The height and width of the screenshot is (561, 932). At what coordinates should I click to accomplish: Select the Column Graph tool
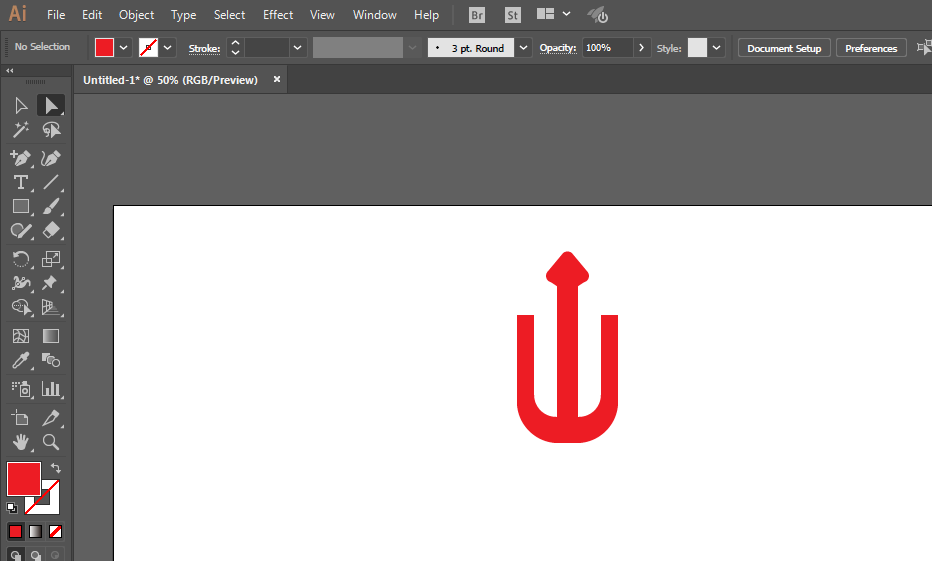click(51, 389)
